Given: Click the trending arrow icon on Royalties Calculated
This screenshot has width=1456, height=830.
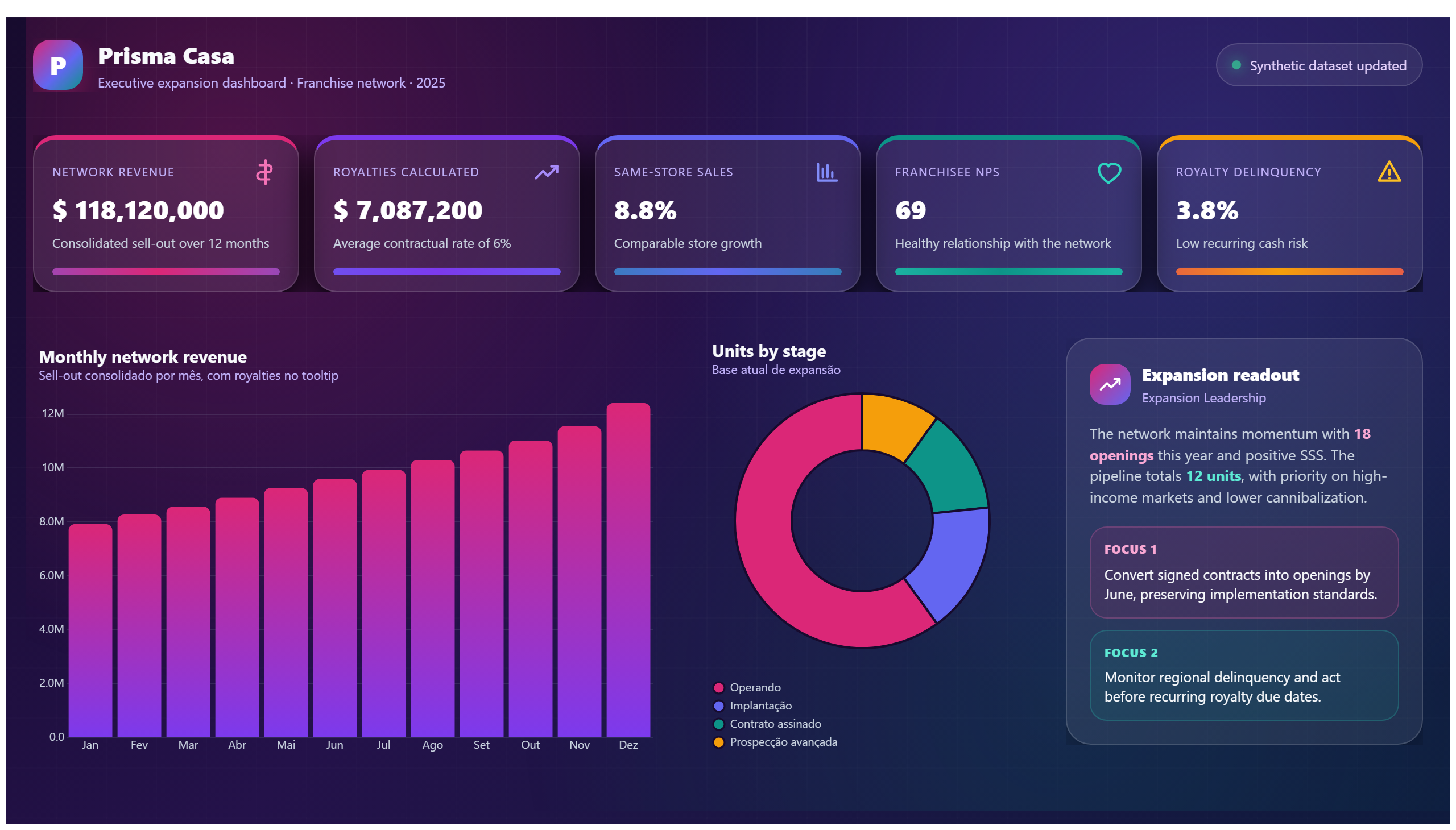Looking at the screenshot, I should click(546, 172).
